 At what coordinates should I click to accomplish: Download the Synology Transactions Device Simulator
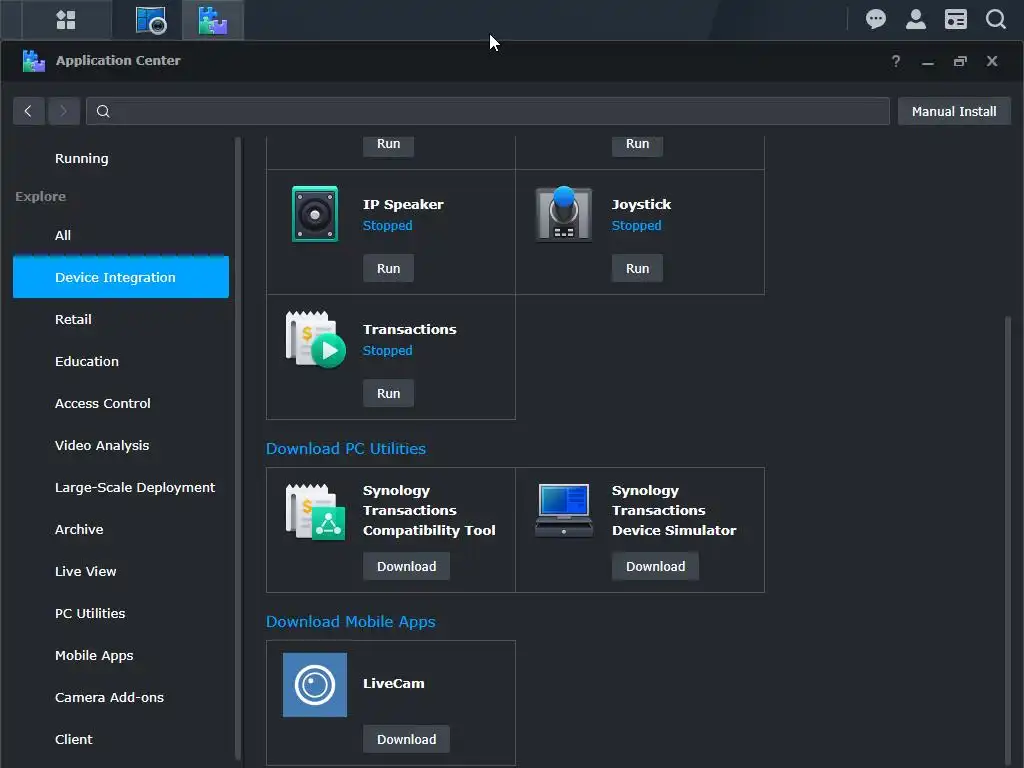point(656,566)
